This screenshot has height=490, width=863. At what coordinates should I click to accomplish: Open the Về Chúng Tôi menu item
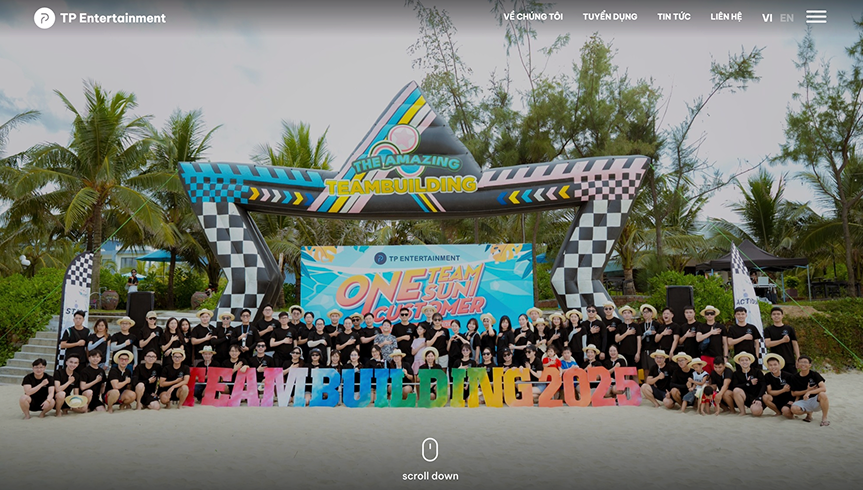[x=533, y=17]
